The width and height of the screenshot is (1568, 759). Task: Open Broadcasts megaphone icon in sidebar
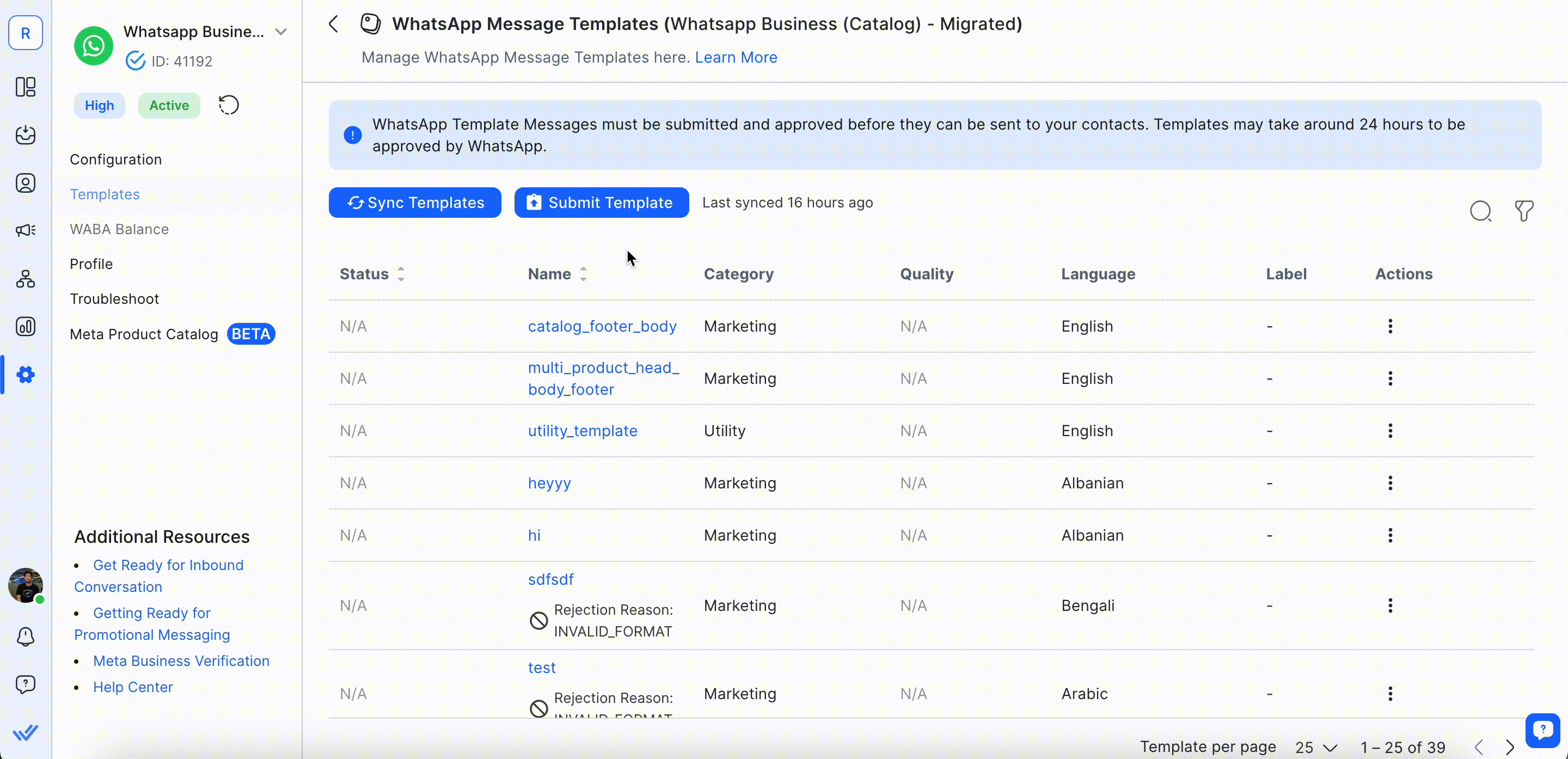(26, 230)
